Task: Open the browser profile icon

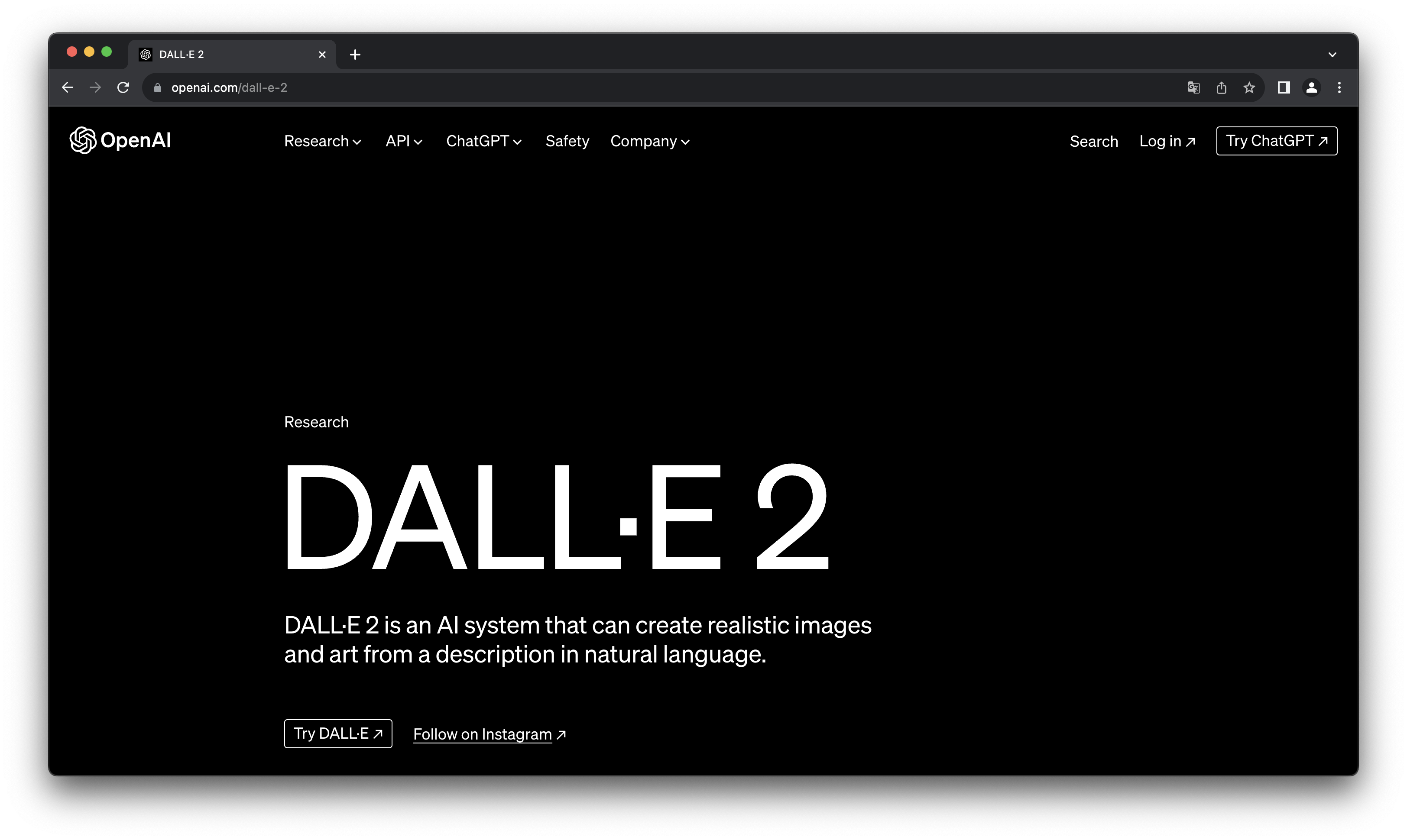Action: tap(1312, 87)
